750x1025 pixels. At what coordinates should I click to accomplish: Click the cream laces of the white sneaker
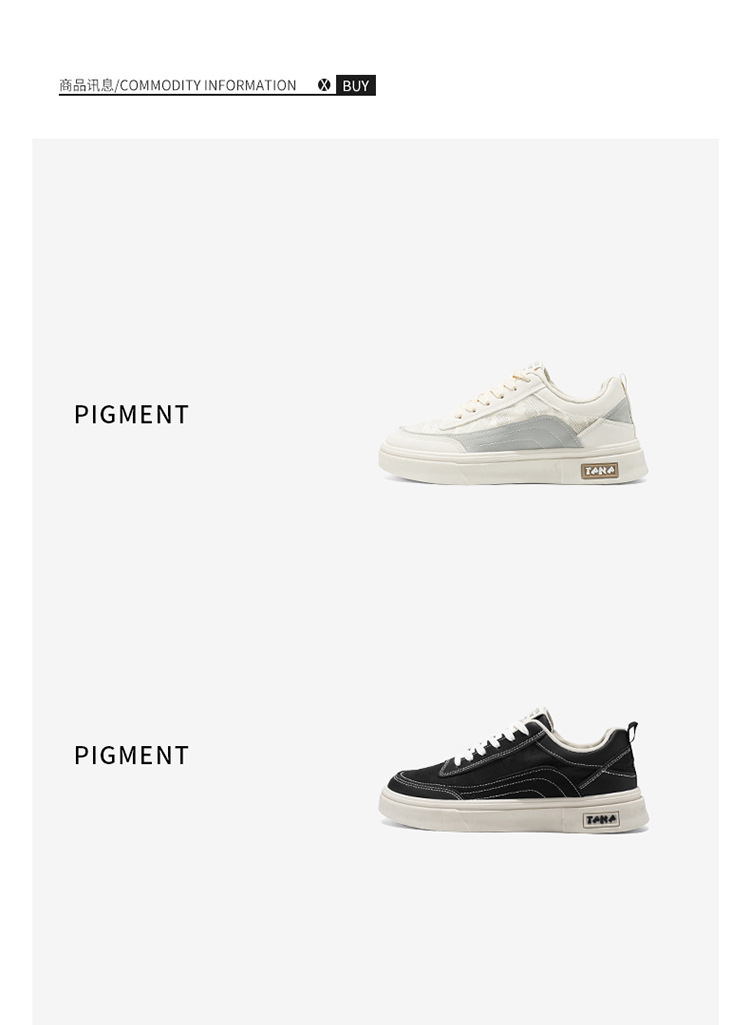click(x=497, y=392)
